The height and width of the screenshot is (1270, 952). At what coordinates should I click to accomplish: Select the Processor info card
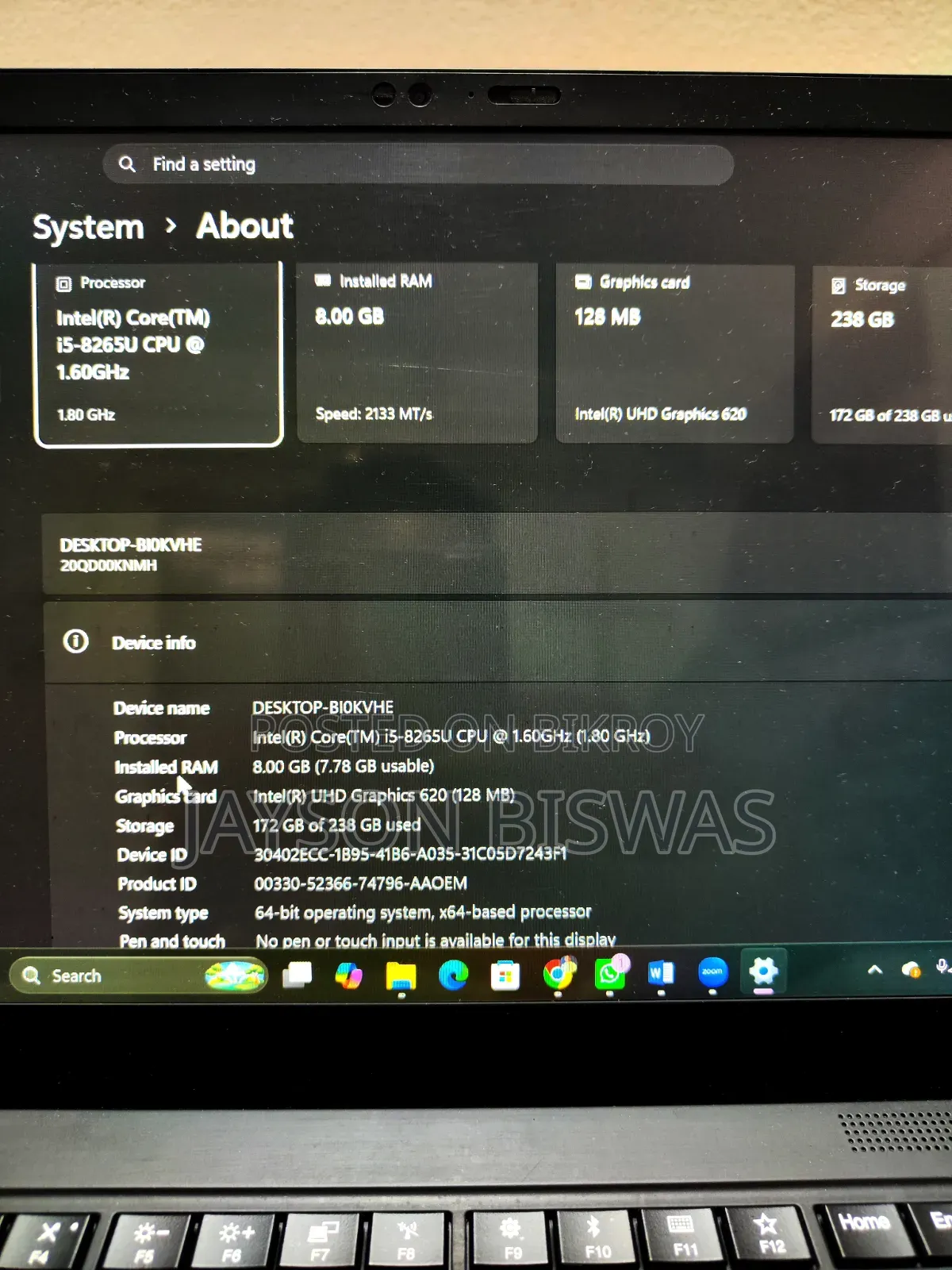click(x=159, y=355)
